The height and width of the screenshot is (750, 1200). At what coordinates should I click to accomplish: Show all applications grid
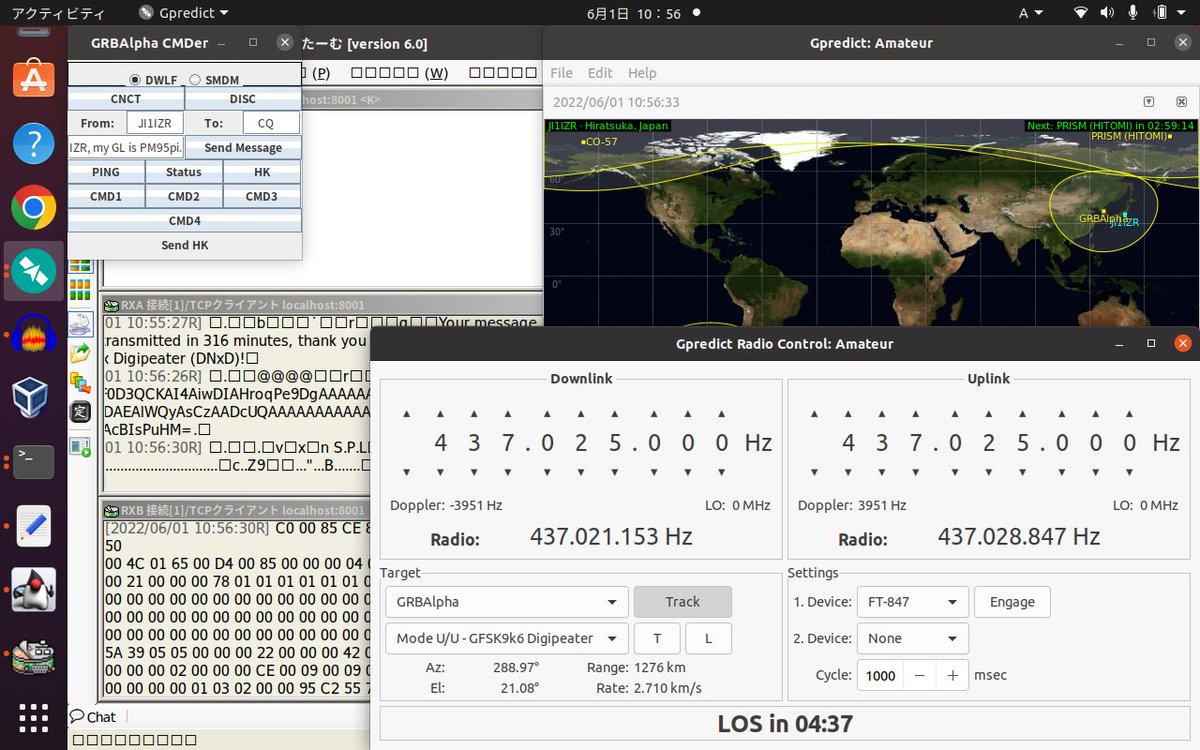[33, 718]
